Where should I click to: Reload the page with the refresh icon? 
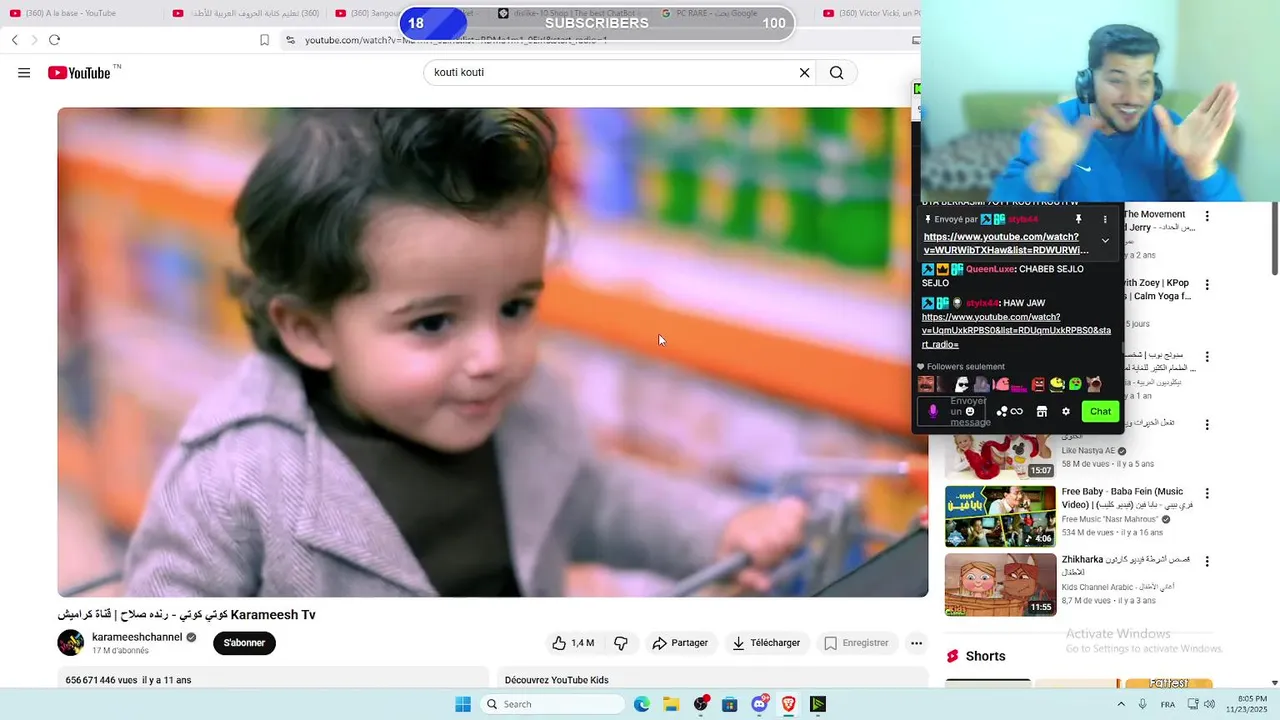click(x=54, y=40)
